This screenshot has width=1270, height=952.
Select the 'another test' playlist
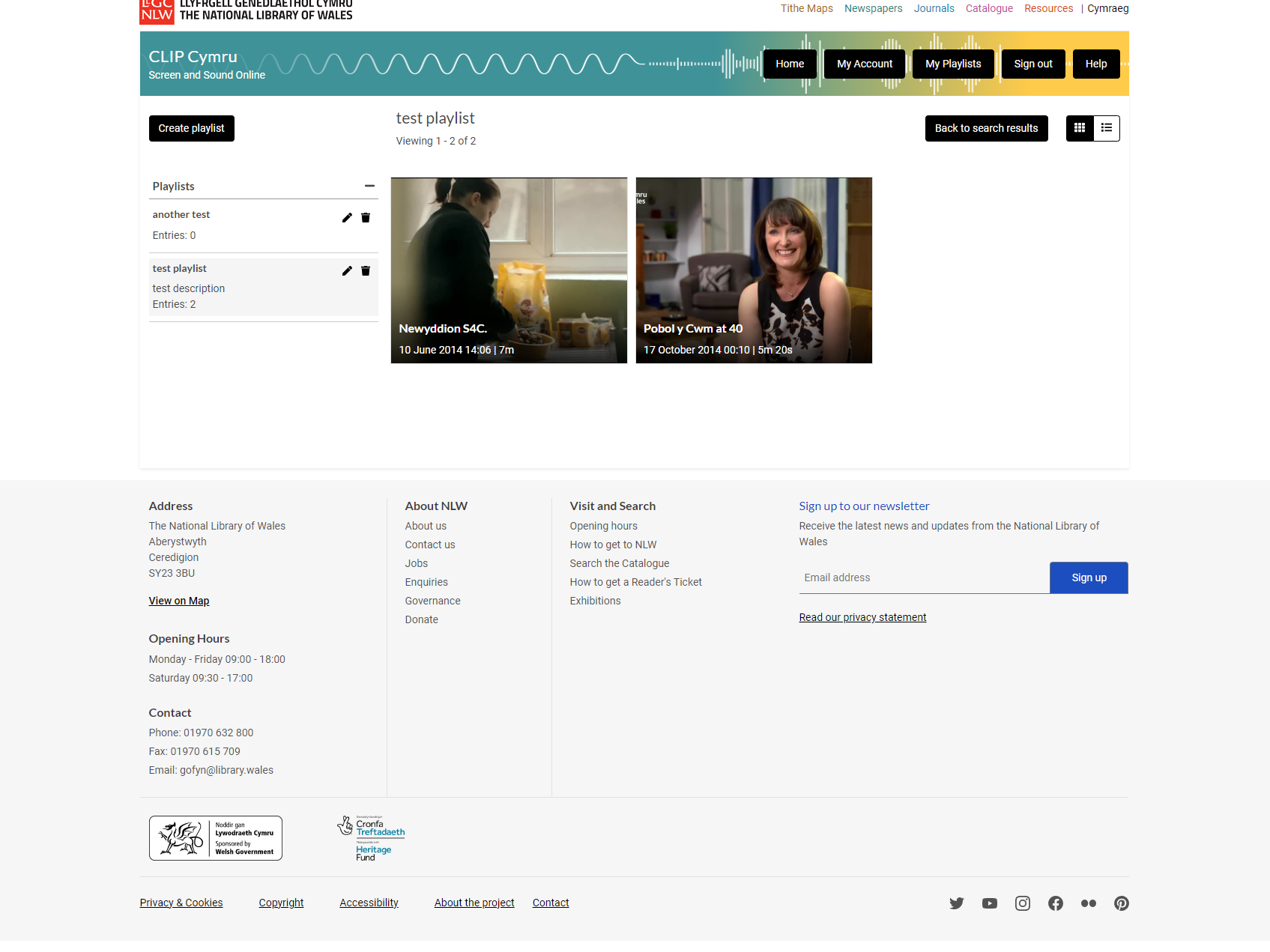[181, 214]
